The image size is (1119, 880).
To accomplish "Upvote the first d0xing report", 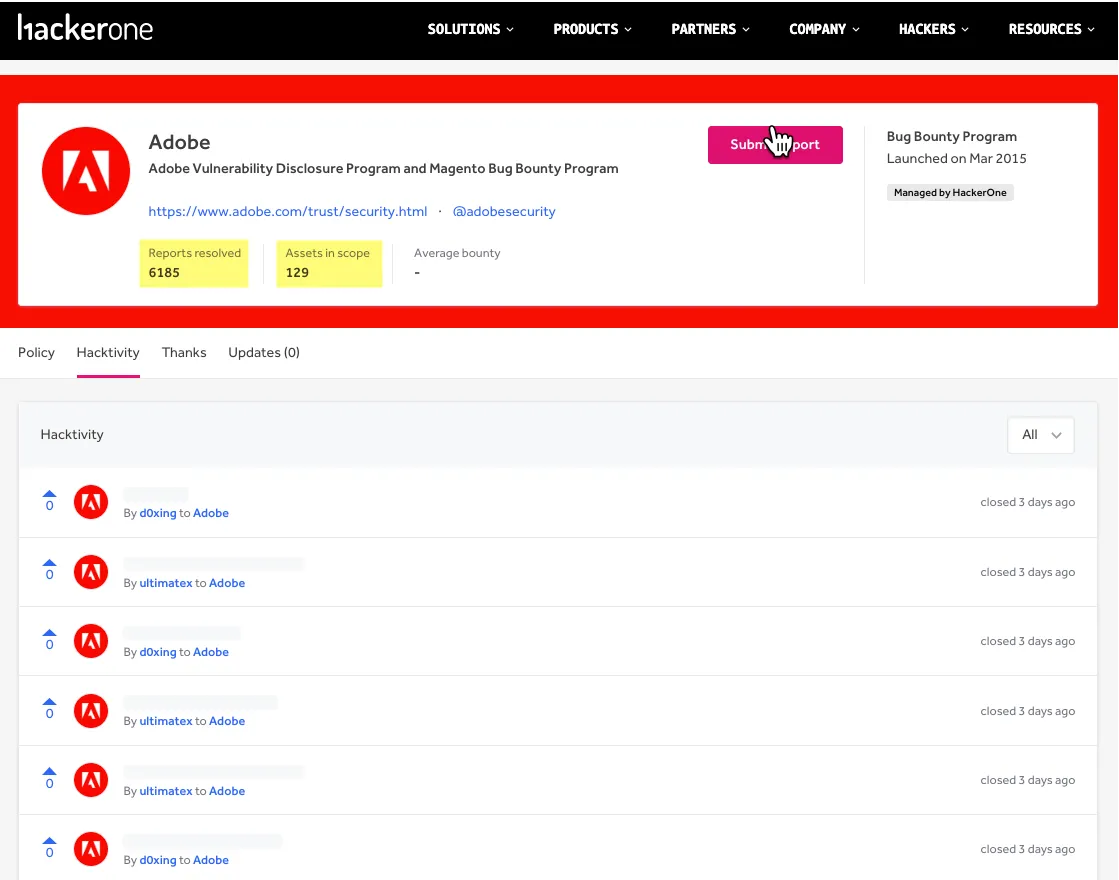I will pyautogui.click(x=49, y=494).
